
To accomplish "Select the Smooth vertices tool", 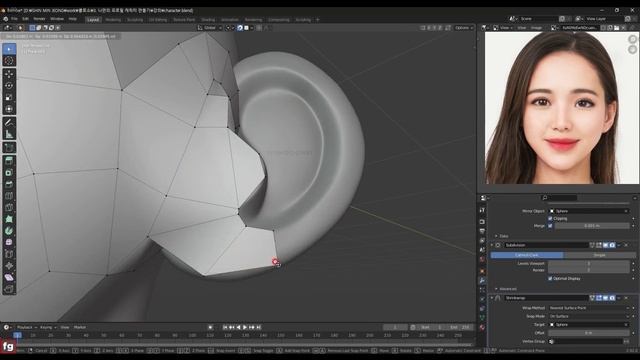I will 9,242.
